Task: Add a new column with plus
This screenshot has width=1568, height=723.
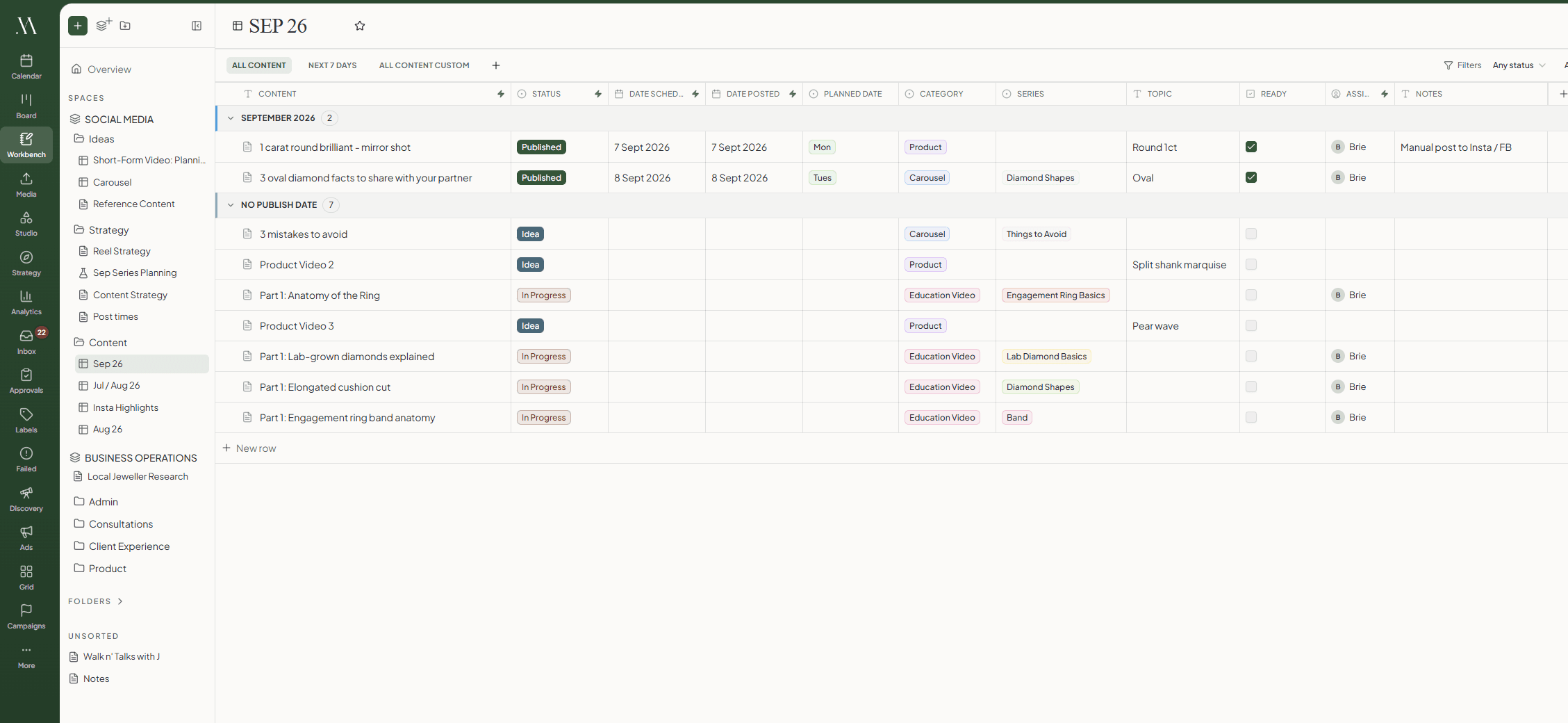Action: 1562,94
